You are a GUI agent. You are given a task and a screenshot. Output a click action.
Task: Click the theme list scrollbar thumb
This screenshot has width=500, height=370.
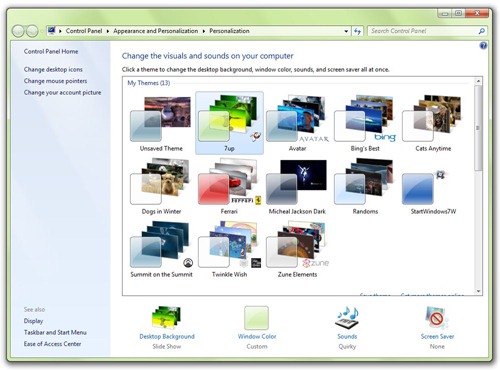[478, 128]
